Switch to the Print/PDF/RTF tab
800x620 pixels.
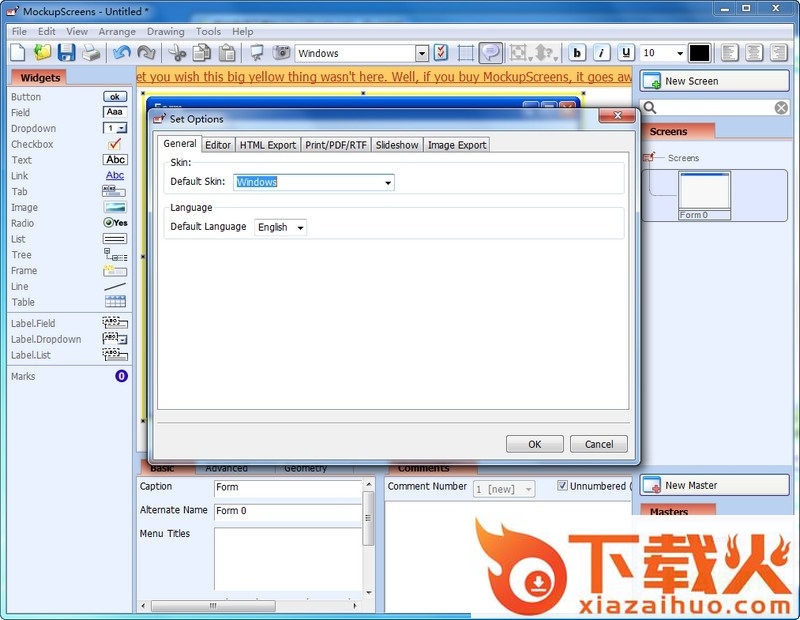point(336,145)
